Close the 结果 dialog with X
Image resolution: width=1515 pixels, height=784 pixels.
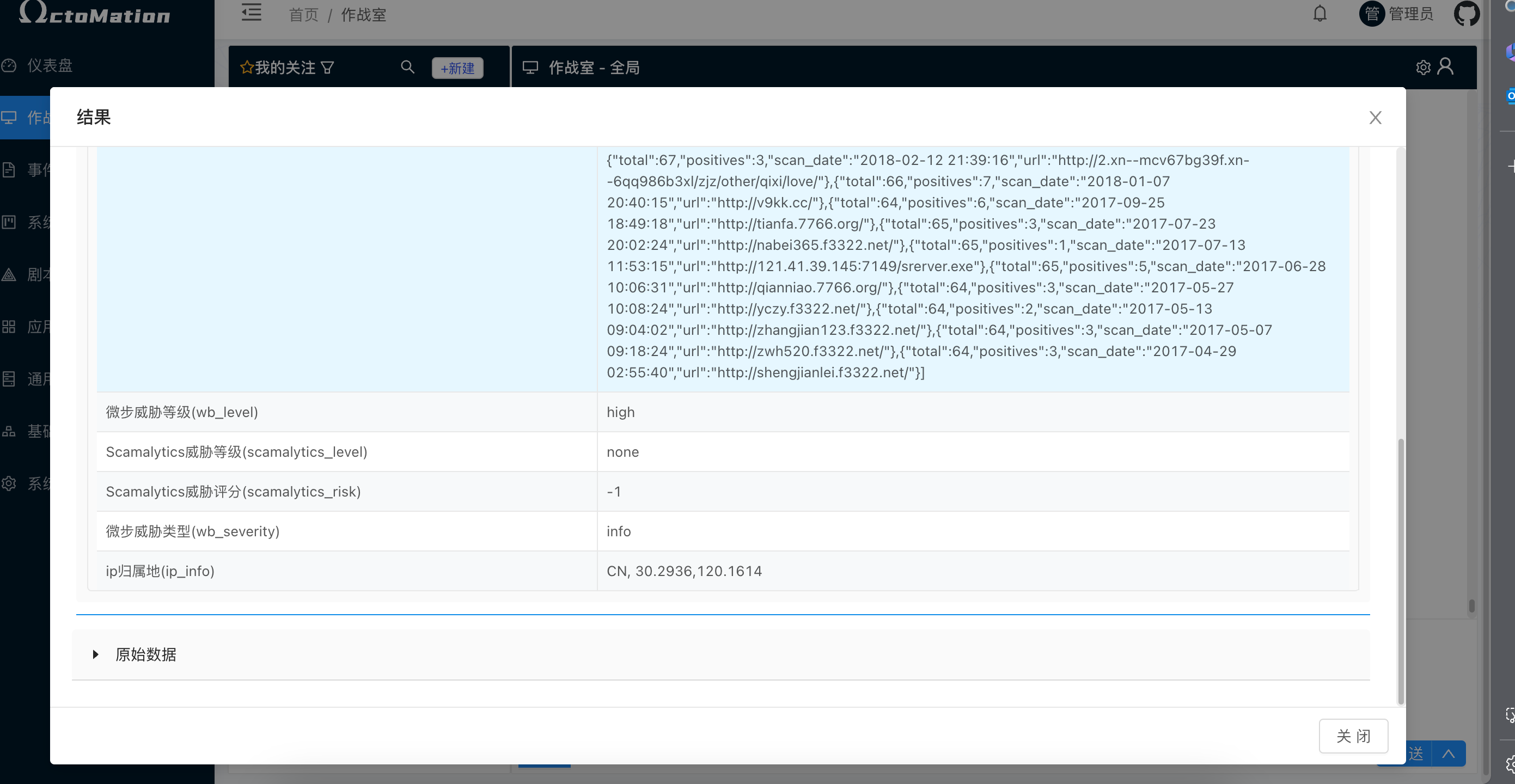(1375, 118)
